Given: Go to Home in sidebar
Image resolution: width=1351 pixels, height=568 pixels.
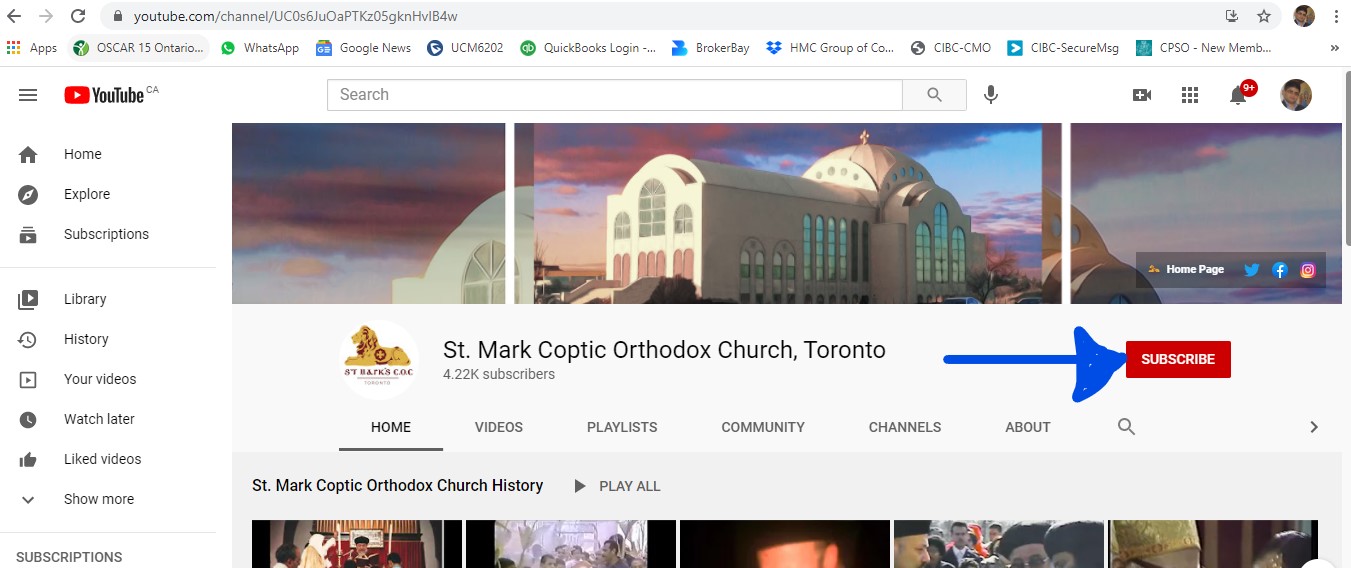Looking at the screenshot, I should pyautogui.click(x=108, y=154).
